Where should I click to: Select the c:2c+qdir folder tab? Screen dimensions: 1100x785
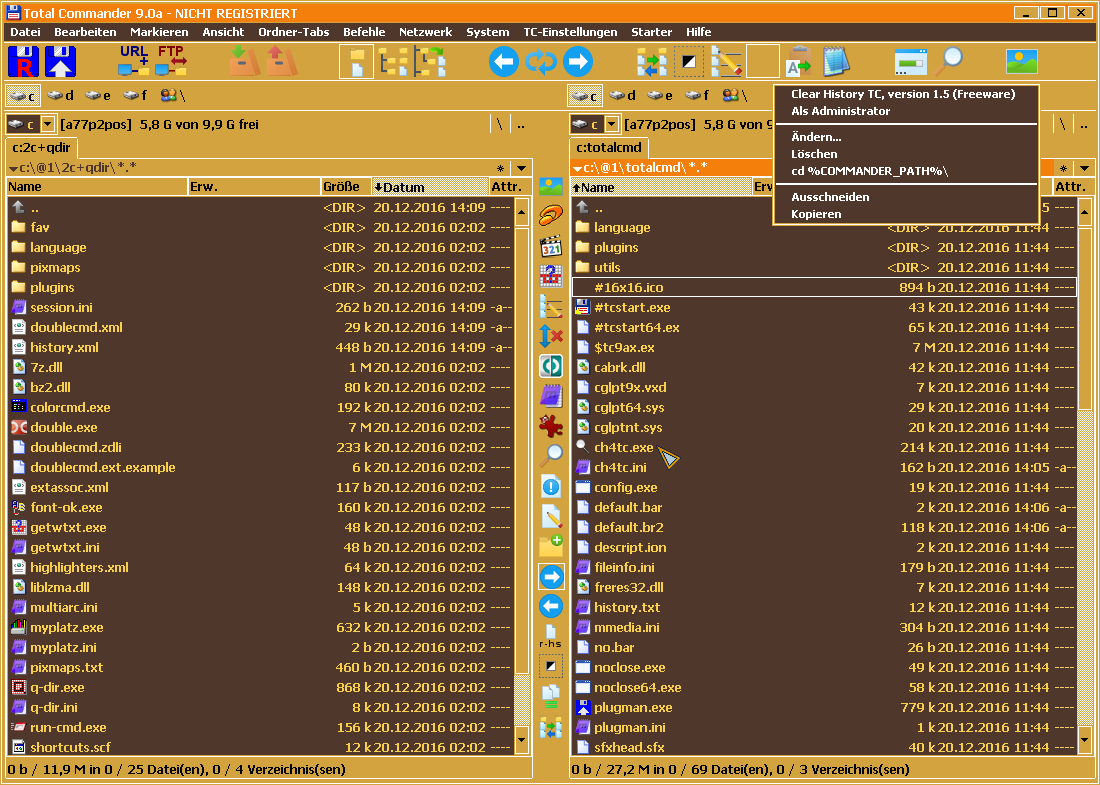pos(42,148)
